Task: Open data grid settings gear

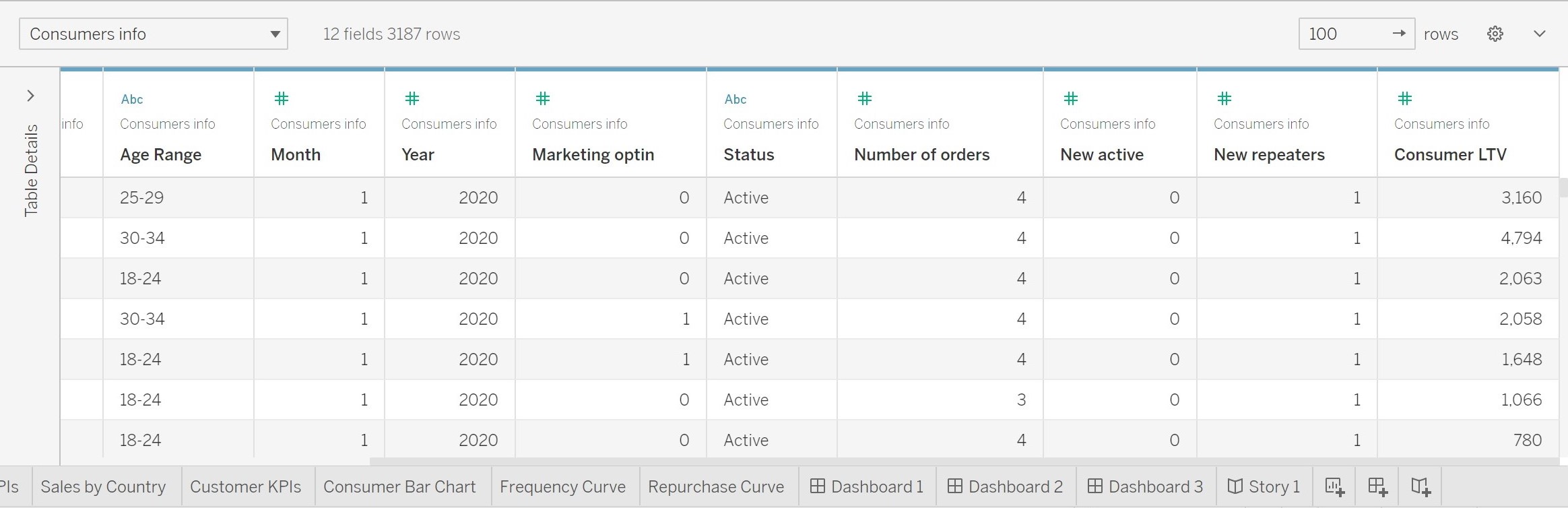Action: 1495,34
